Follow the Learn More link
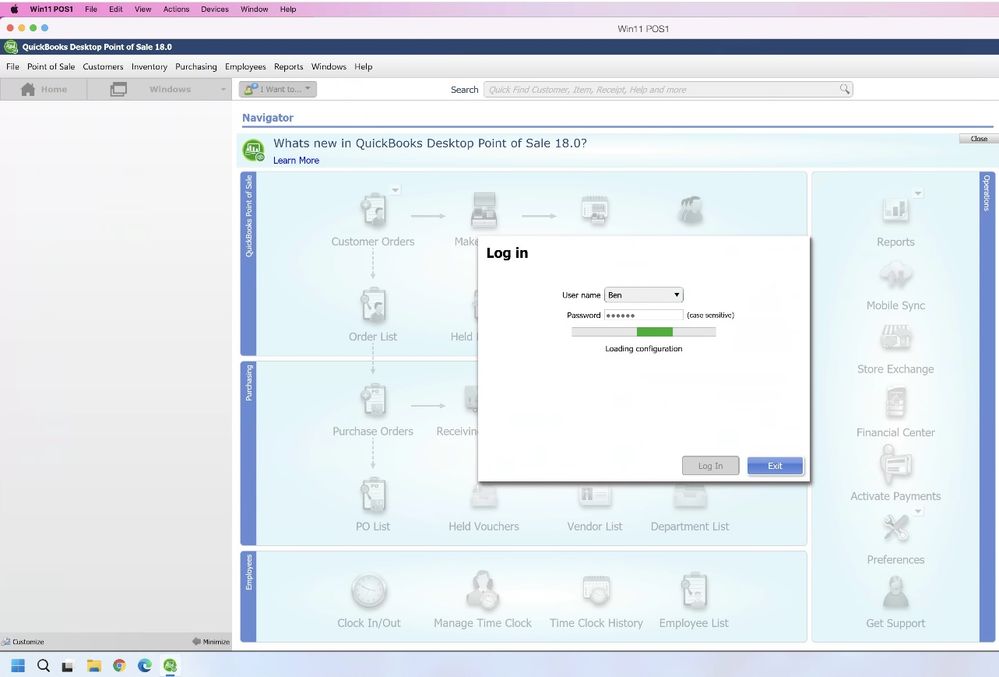 click(x=296, y=160)
